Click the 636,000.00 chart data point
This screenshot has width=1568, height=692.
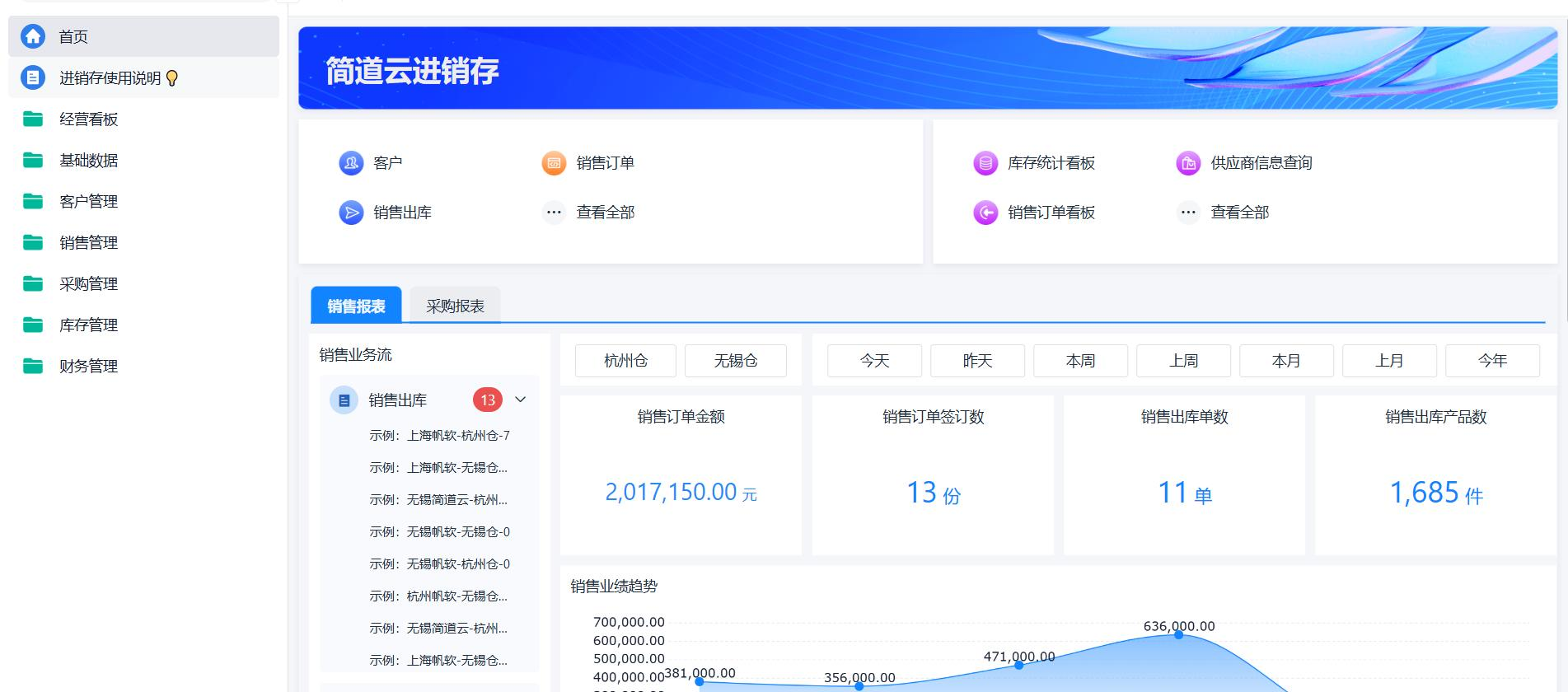coord(1178,634)
